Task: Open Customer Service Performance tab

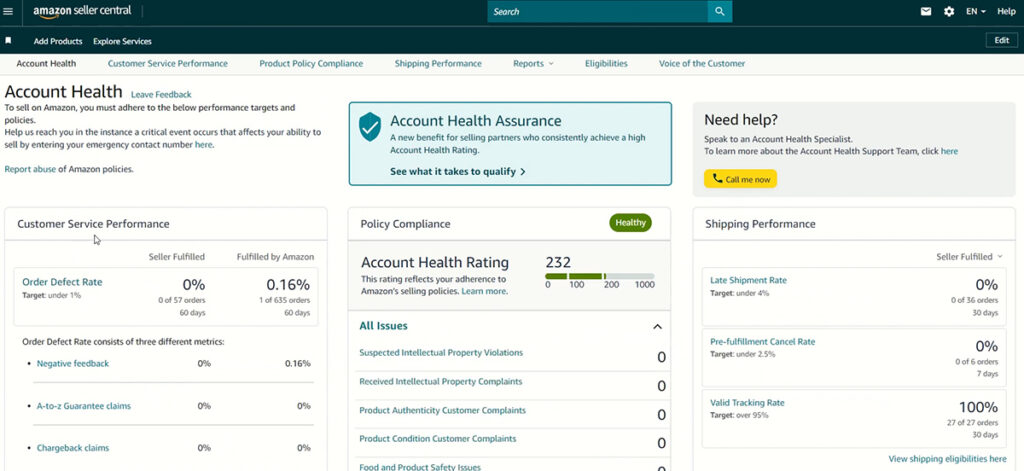Action: [x=168, y=63]
